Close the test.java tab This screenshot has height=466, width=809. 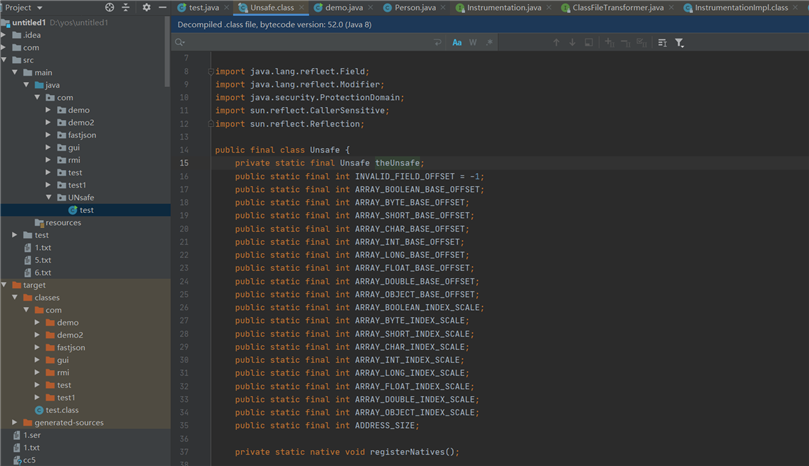pyautogui.click(x=226, y=7)
